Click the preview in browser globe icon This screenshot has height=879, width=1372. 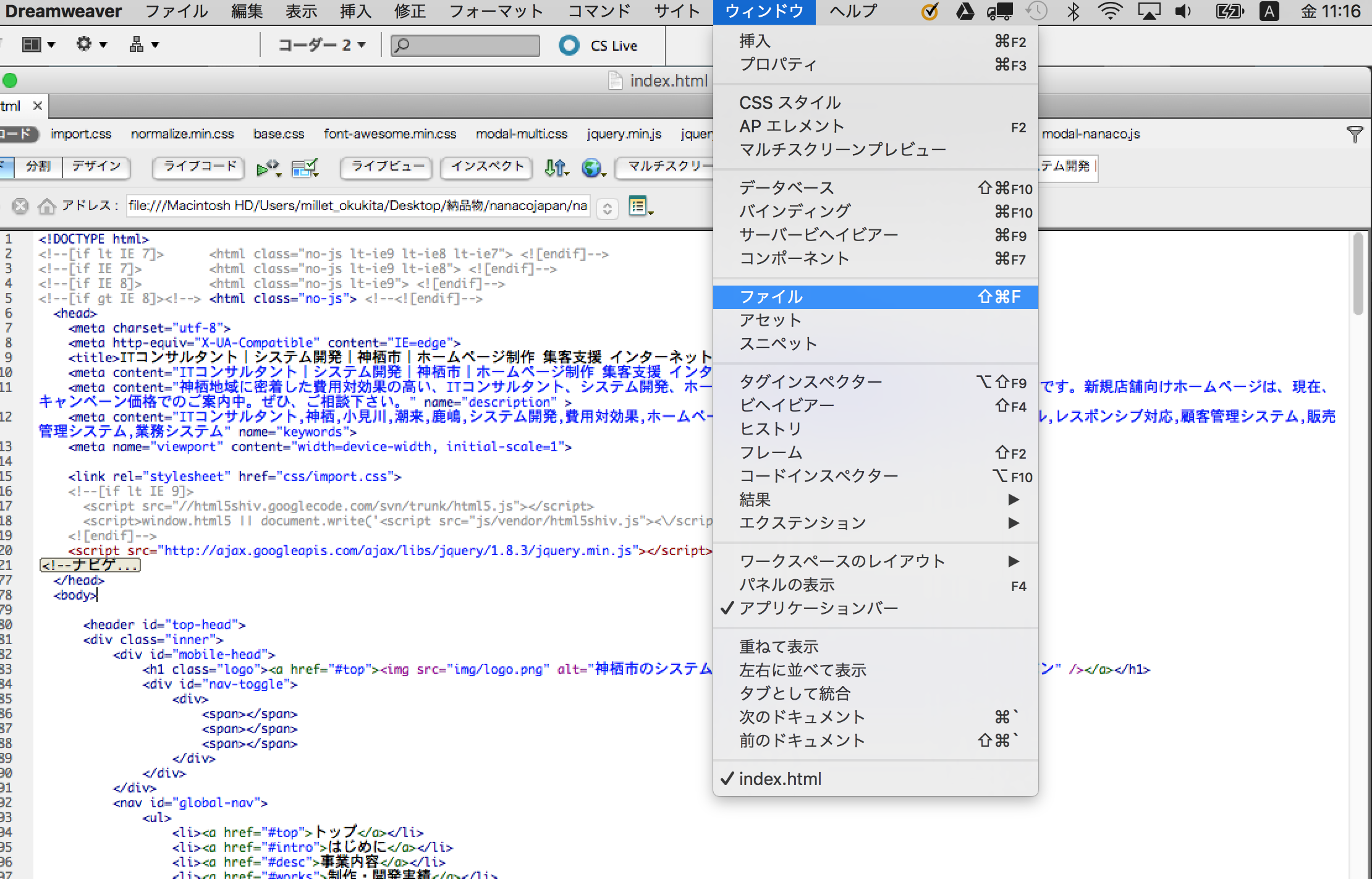tap(593, 168)
